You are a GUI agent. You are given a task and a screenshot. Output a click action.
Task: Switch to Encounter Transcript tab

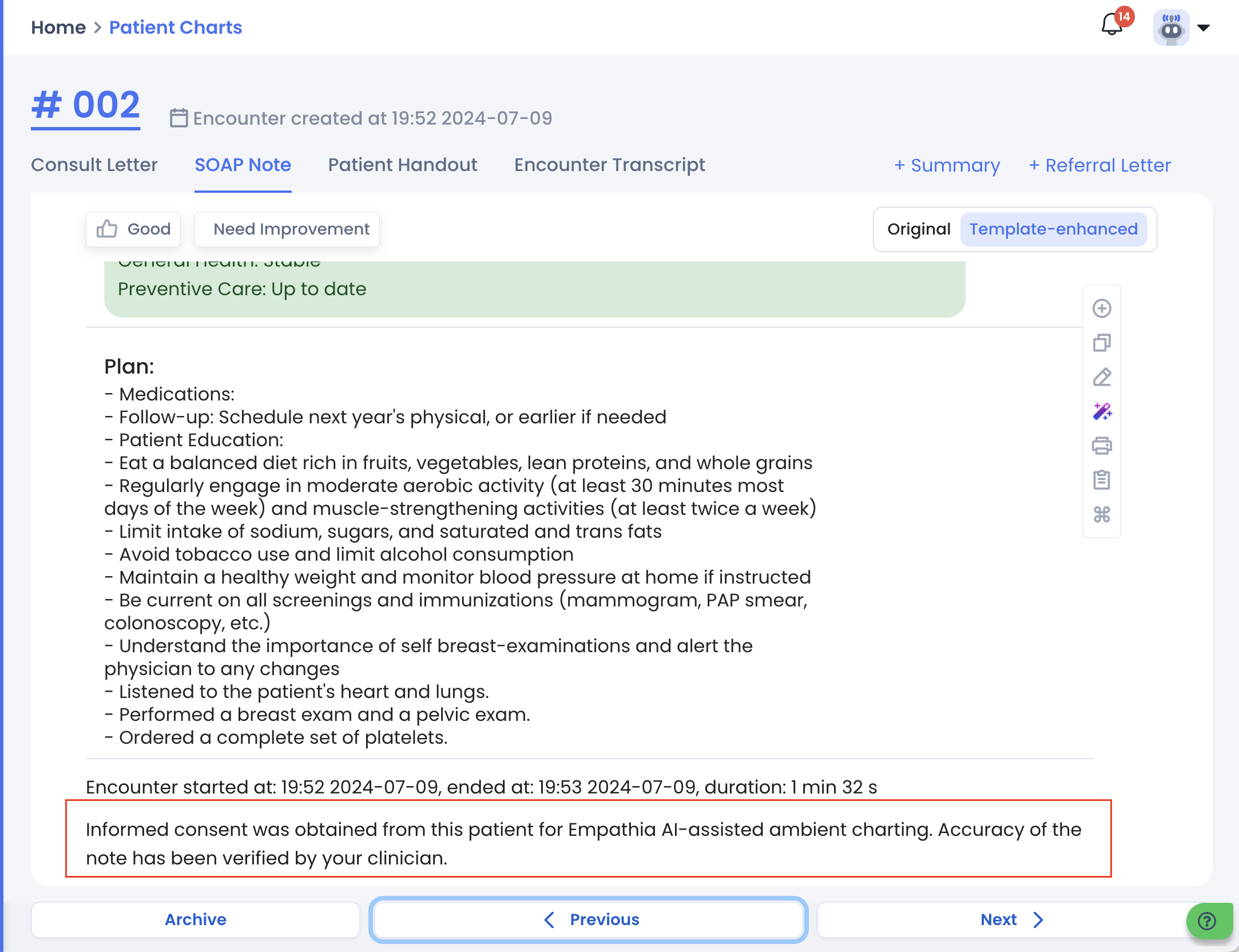point(609,165)
